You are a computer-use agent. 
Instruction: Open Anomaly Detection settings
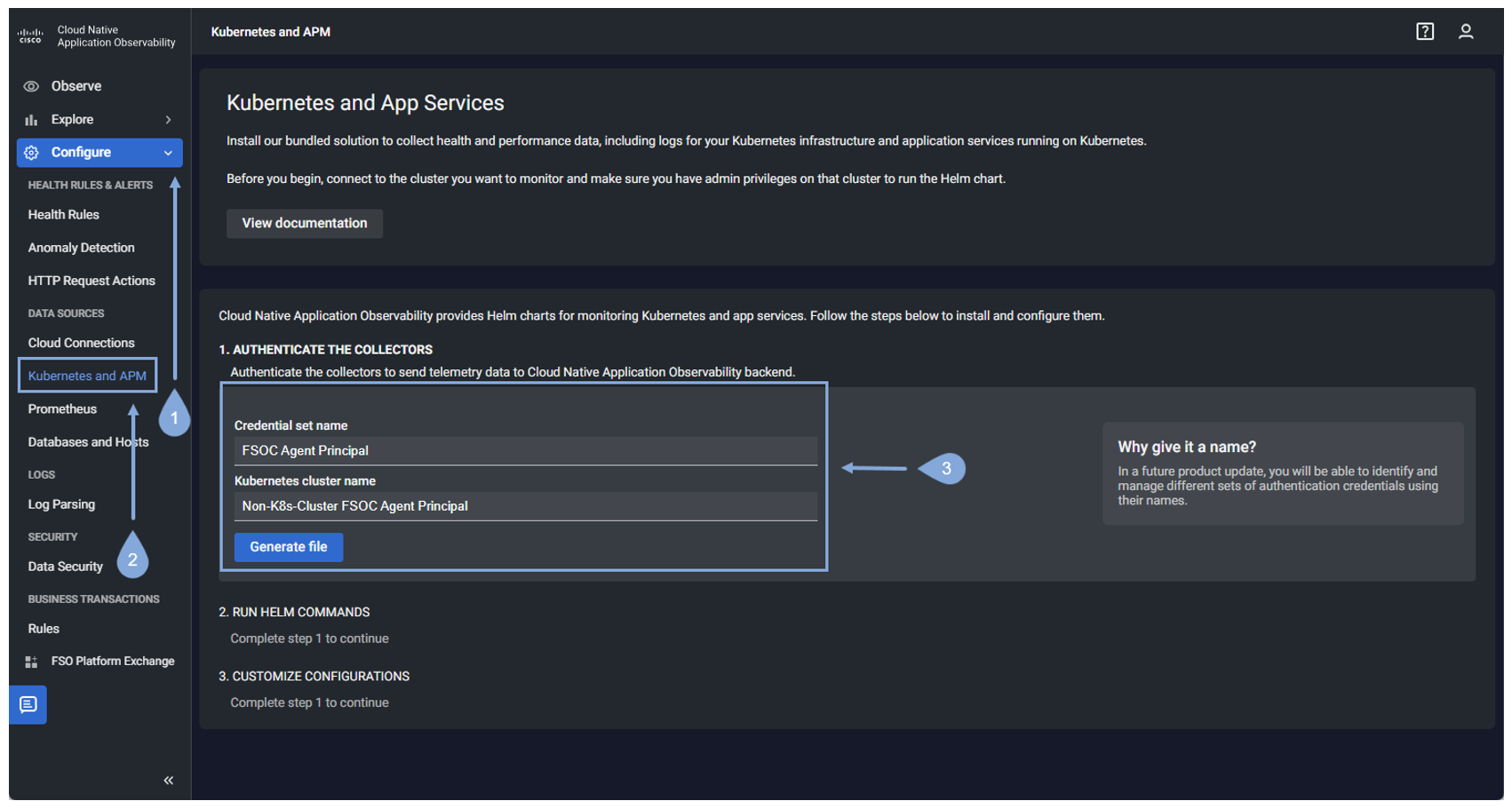coord(81,248)
